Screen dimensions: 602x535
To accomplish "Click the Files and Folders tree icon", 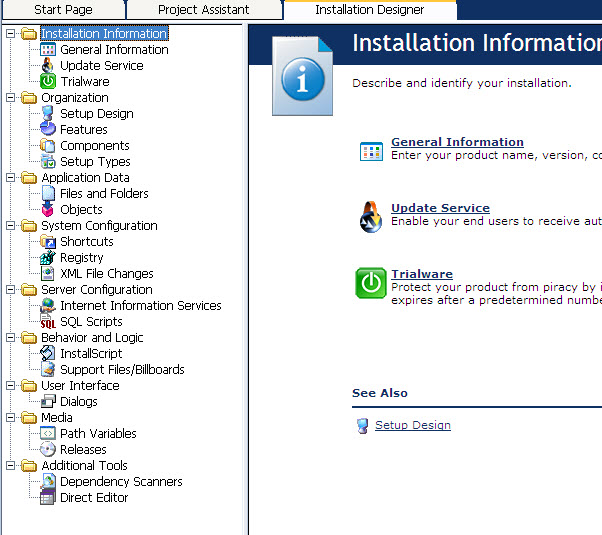I will [48, 194].
